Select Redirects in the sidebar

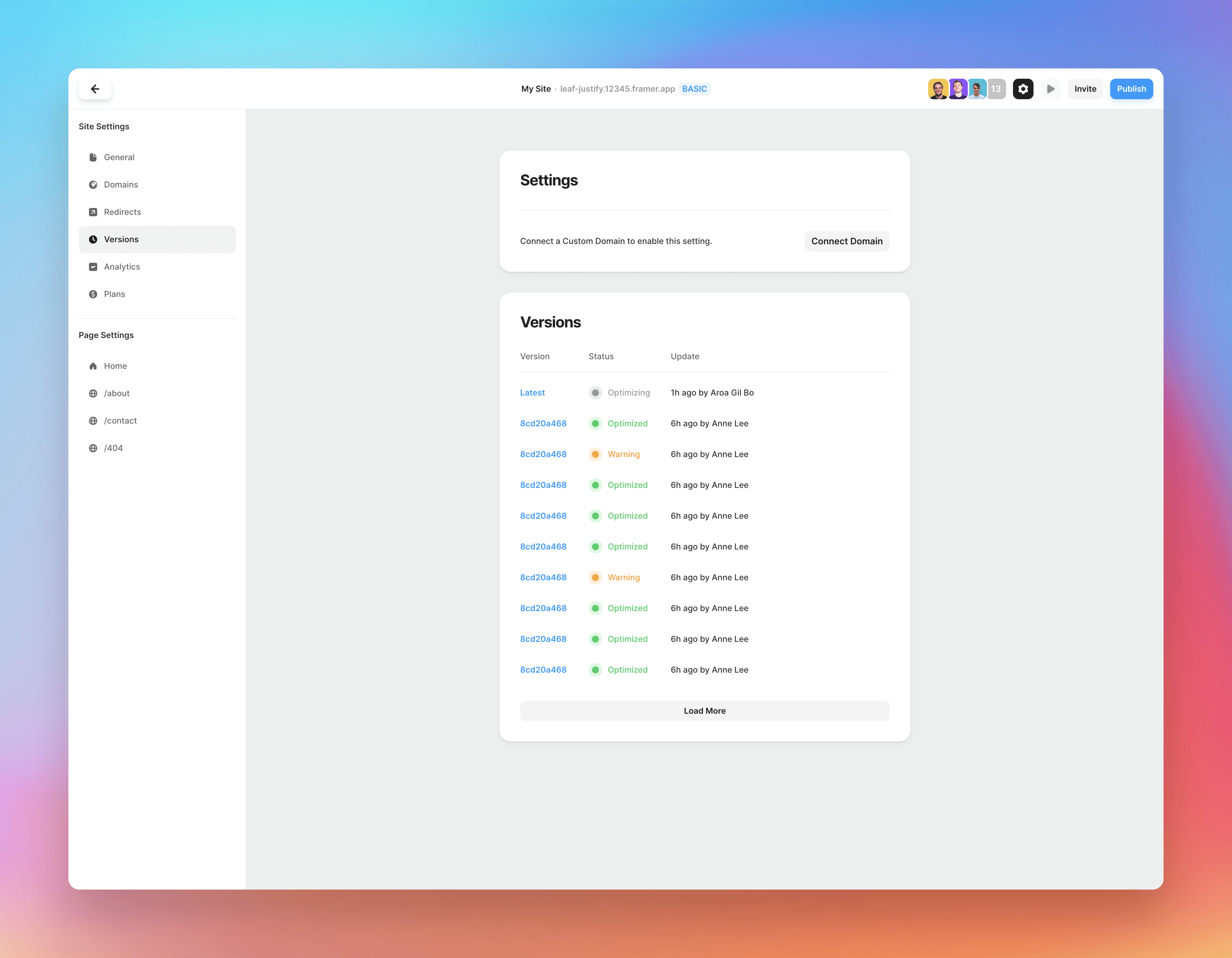tap(123, 212)
